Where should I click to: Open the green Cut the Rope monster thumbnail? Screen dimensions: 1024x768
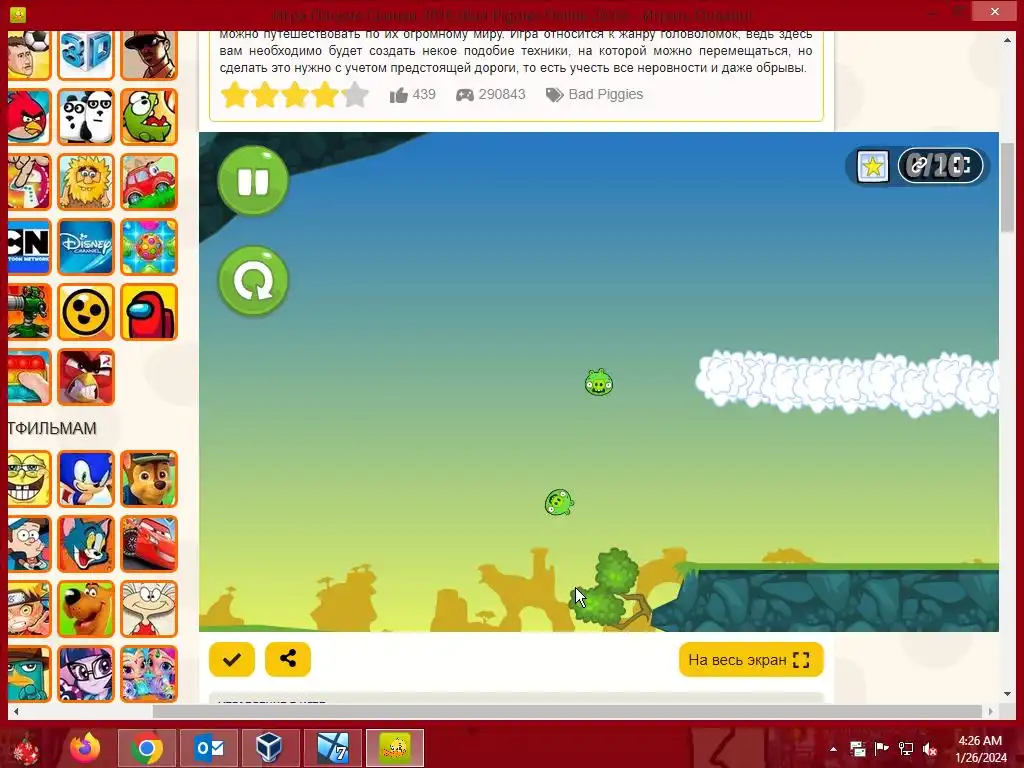(x=149, y=117)
